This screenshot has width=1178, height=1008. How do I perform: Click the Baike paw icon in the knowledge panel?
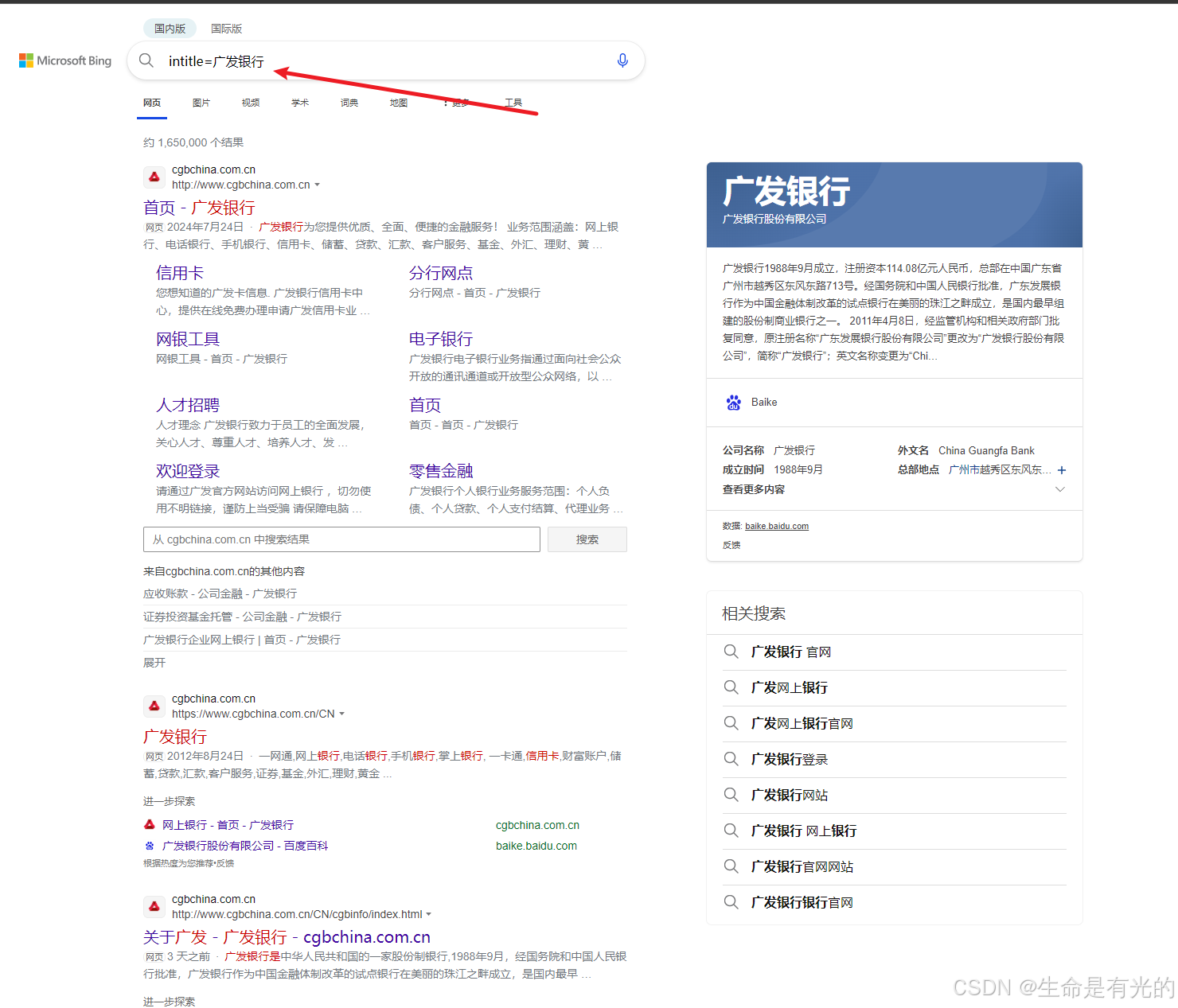coord(733,403)
